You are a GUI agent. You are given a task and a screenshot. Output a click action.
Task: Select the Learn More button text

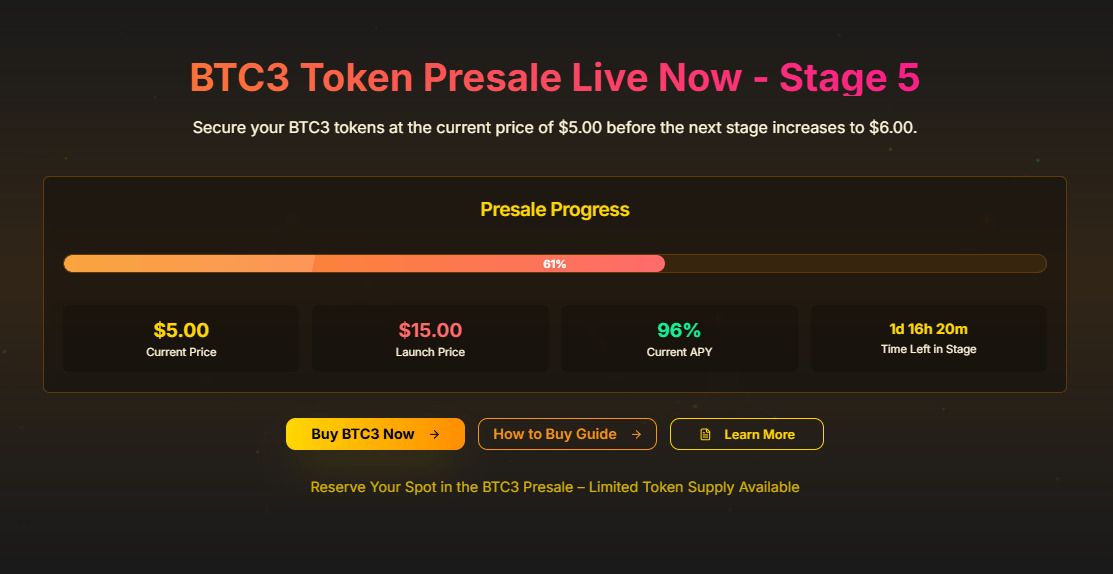tap(759, 435)
